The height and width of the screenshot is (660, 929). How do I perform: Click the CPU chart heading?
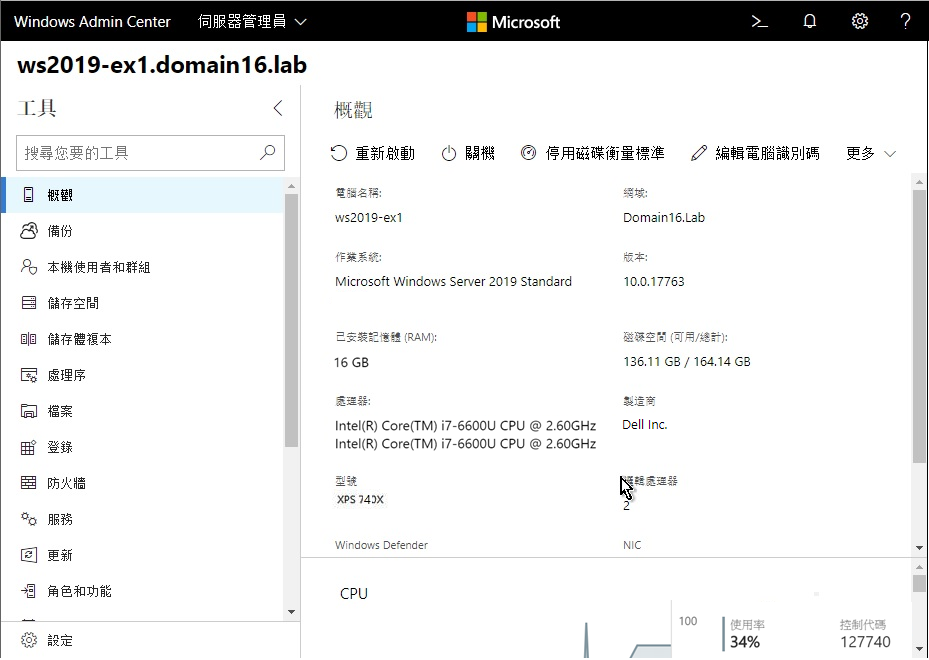pos(354,594)
